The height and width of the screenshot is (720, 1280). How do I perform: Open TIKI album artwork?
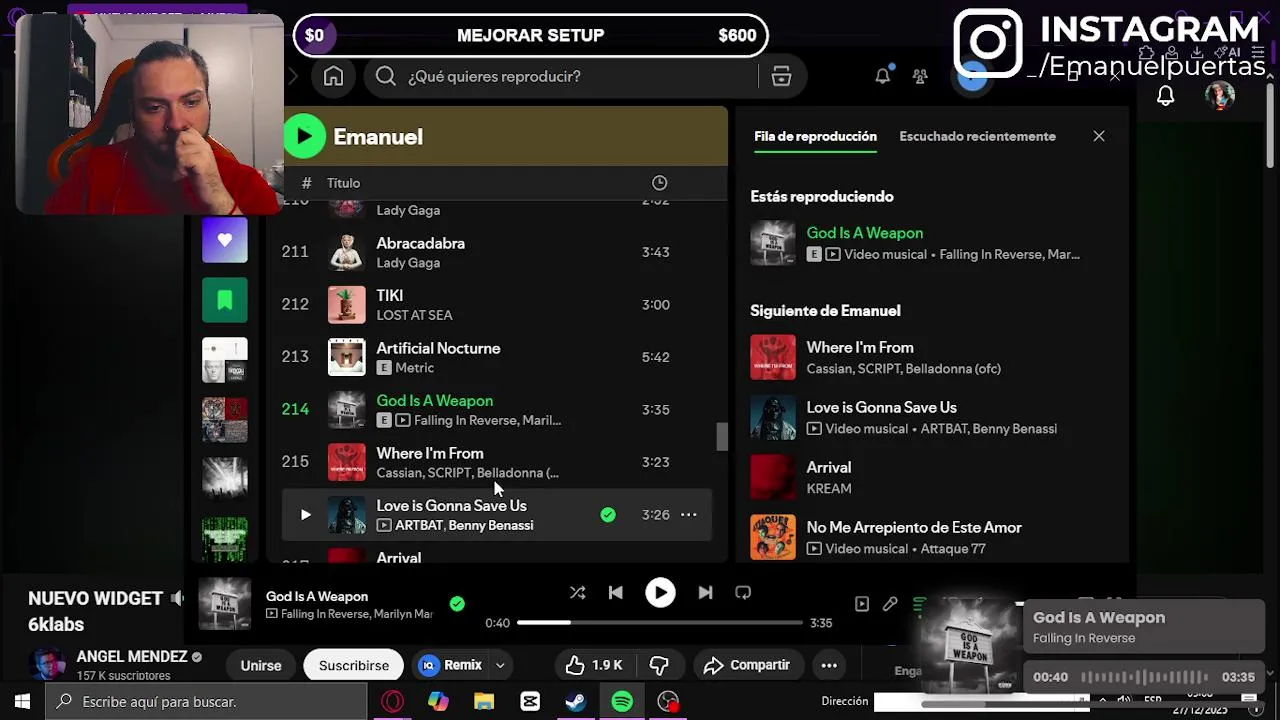[x=347, y=304]
